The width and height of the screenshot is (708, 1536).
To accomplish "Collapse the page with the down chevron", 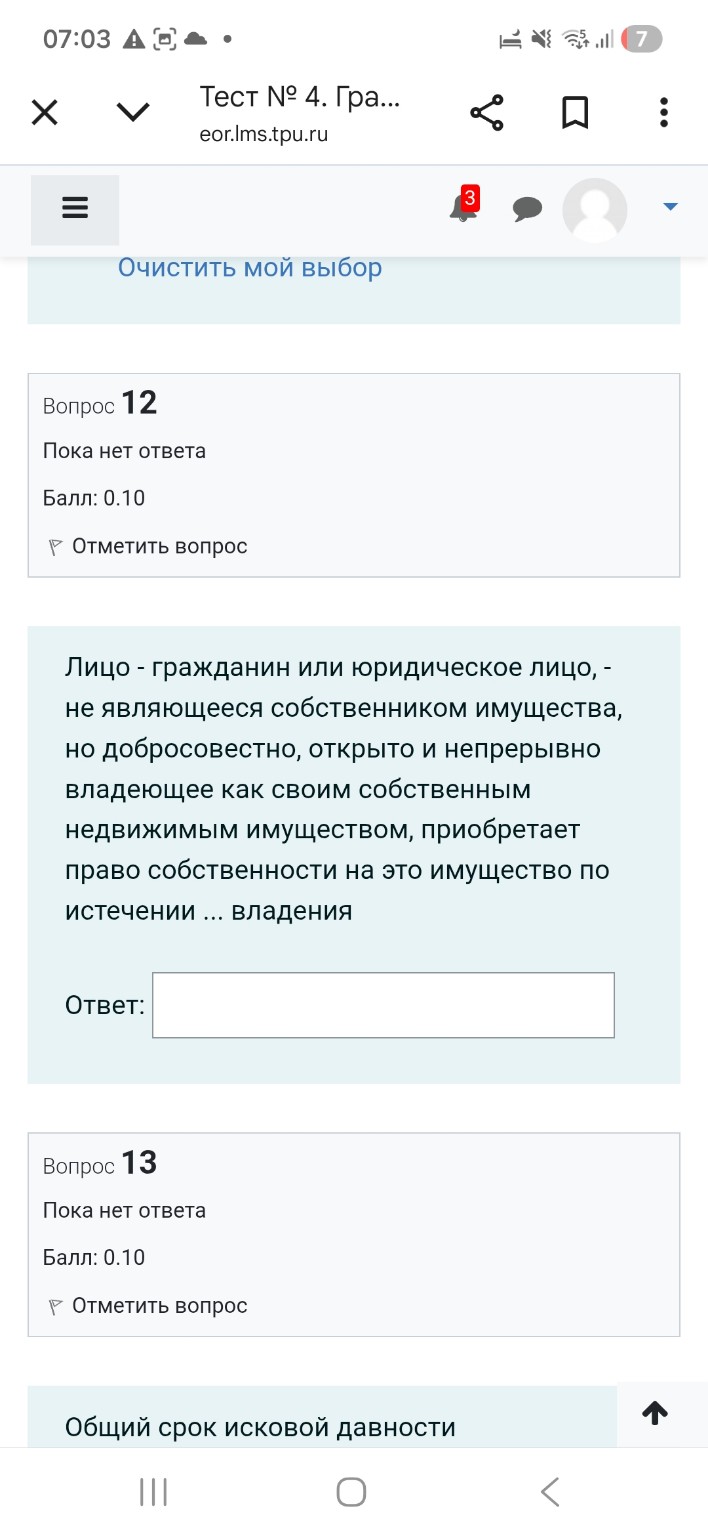I will 131,112.
